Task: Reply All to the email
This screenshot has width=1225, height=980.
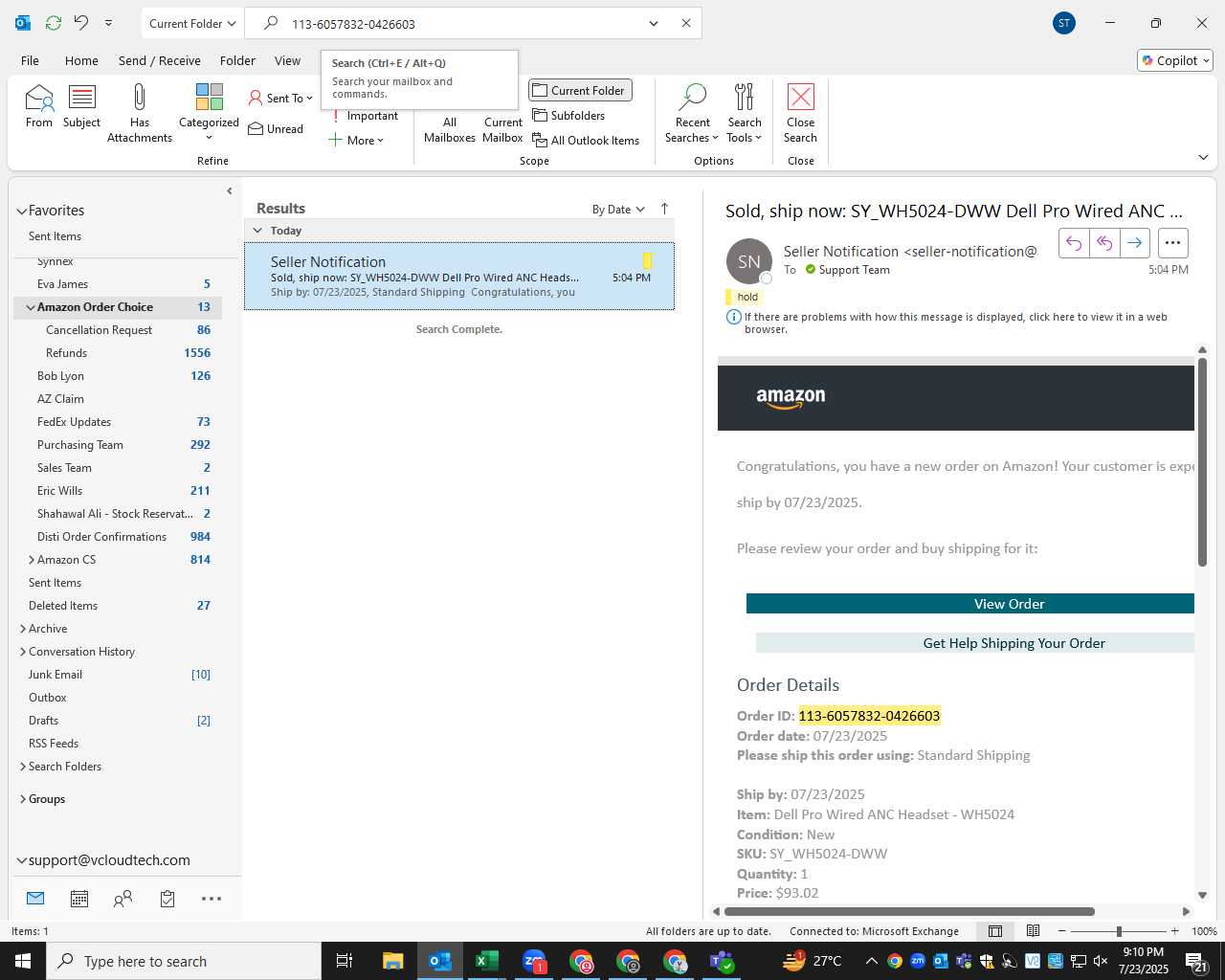Action: 1104,243
